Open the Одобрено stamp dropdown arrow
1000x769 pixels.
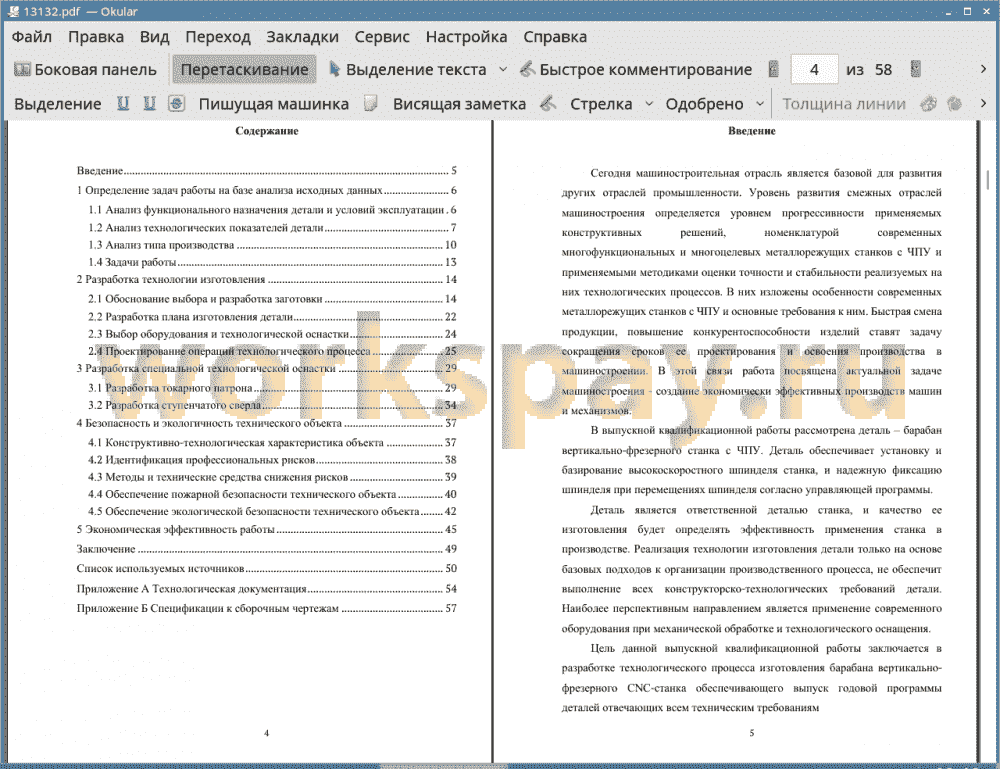click(760, 104)
